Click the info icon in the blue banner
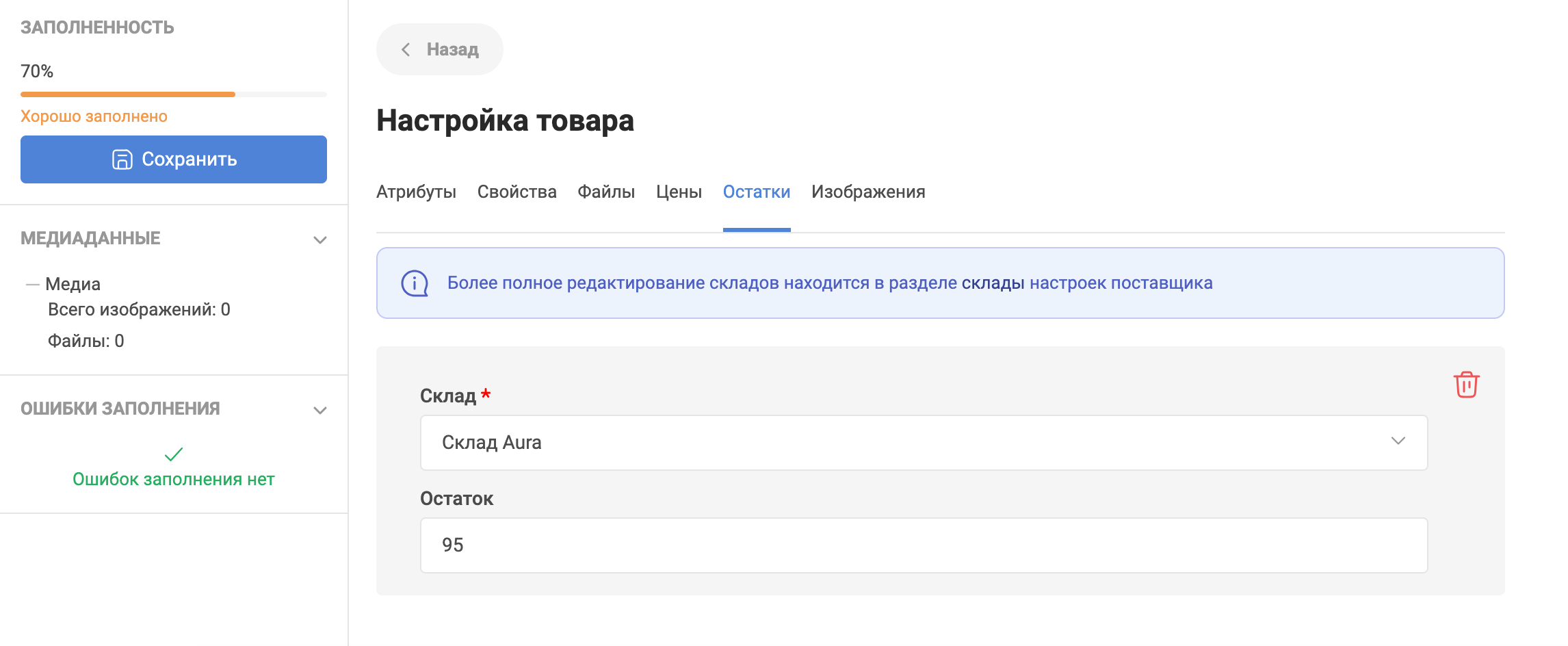Screen dimensions: 1568x646 click(415, 283)
